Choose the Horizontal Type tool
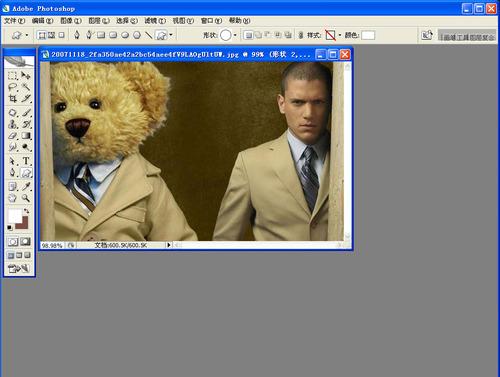The height and width of the screenshot is (377, 500). [x=26, y=161]
